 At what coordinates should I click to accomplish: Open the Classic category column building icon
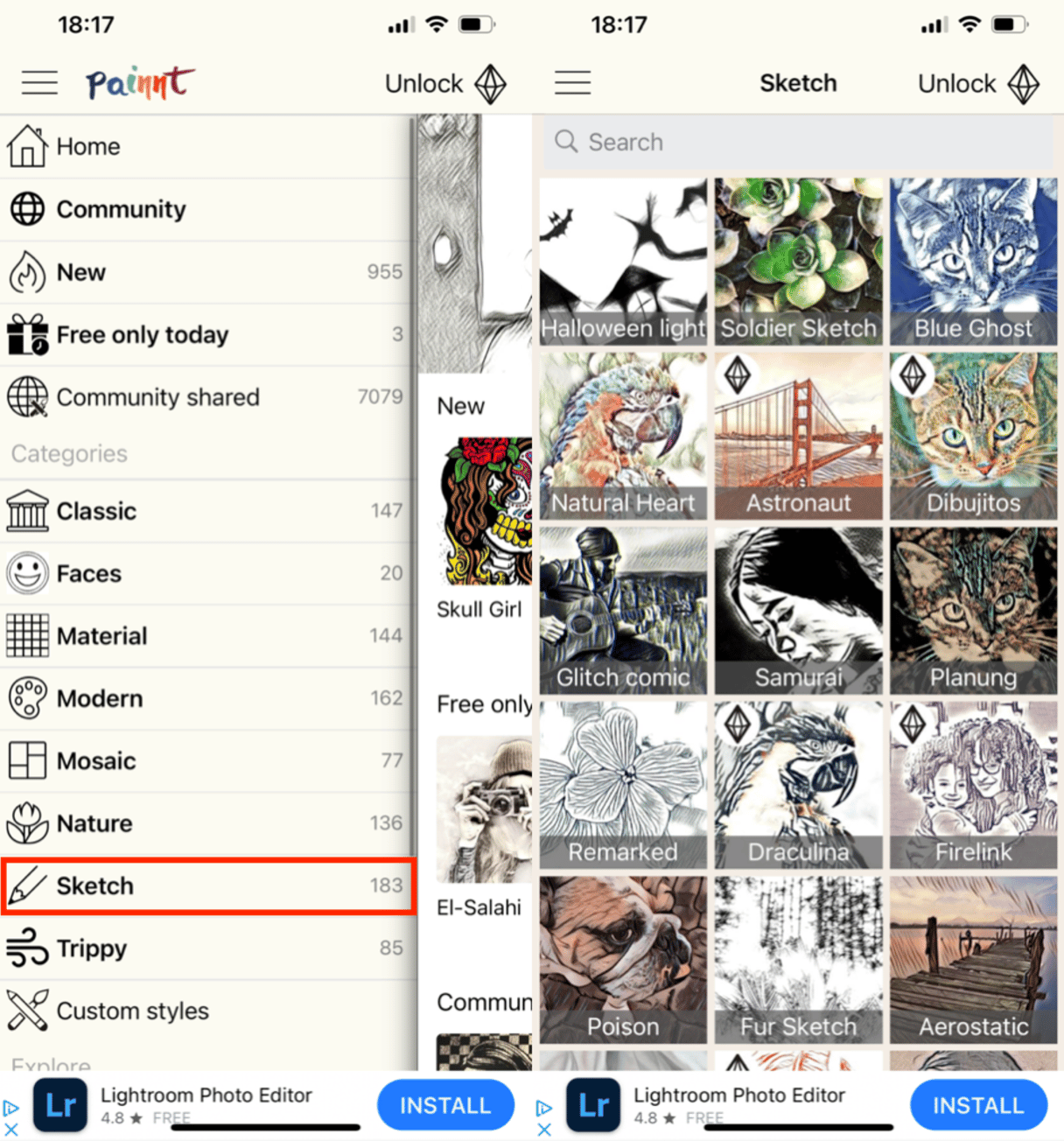point(27,511)
